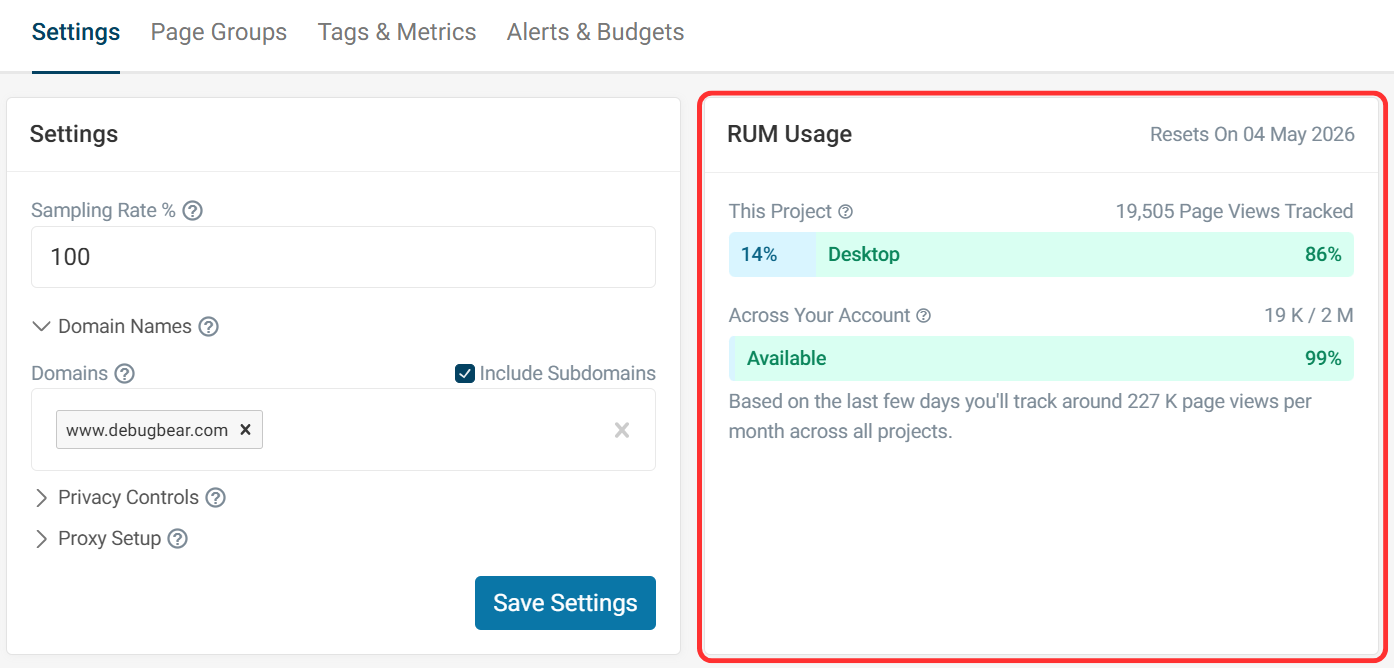
Task: Focus the Sampling Rate input field
Action: pos(343,257)
